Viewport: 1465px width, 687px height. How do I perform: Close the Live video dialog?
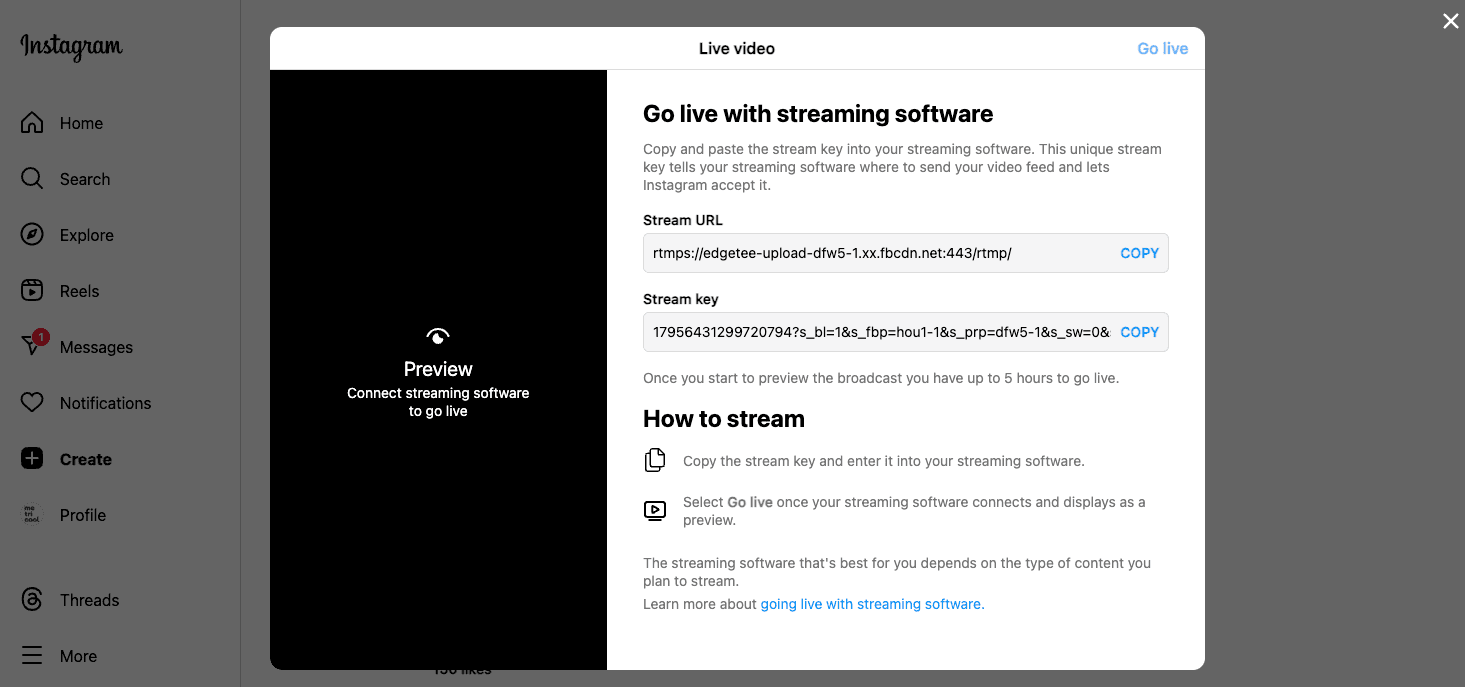pyautogui.click(x=1450, y=20)
